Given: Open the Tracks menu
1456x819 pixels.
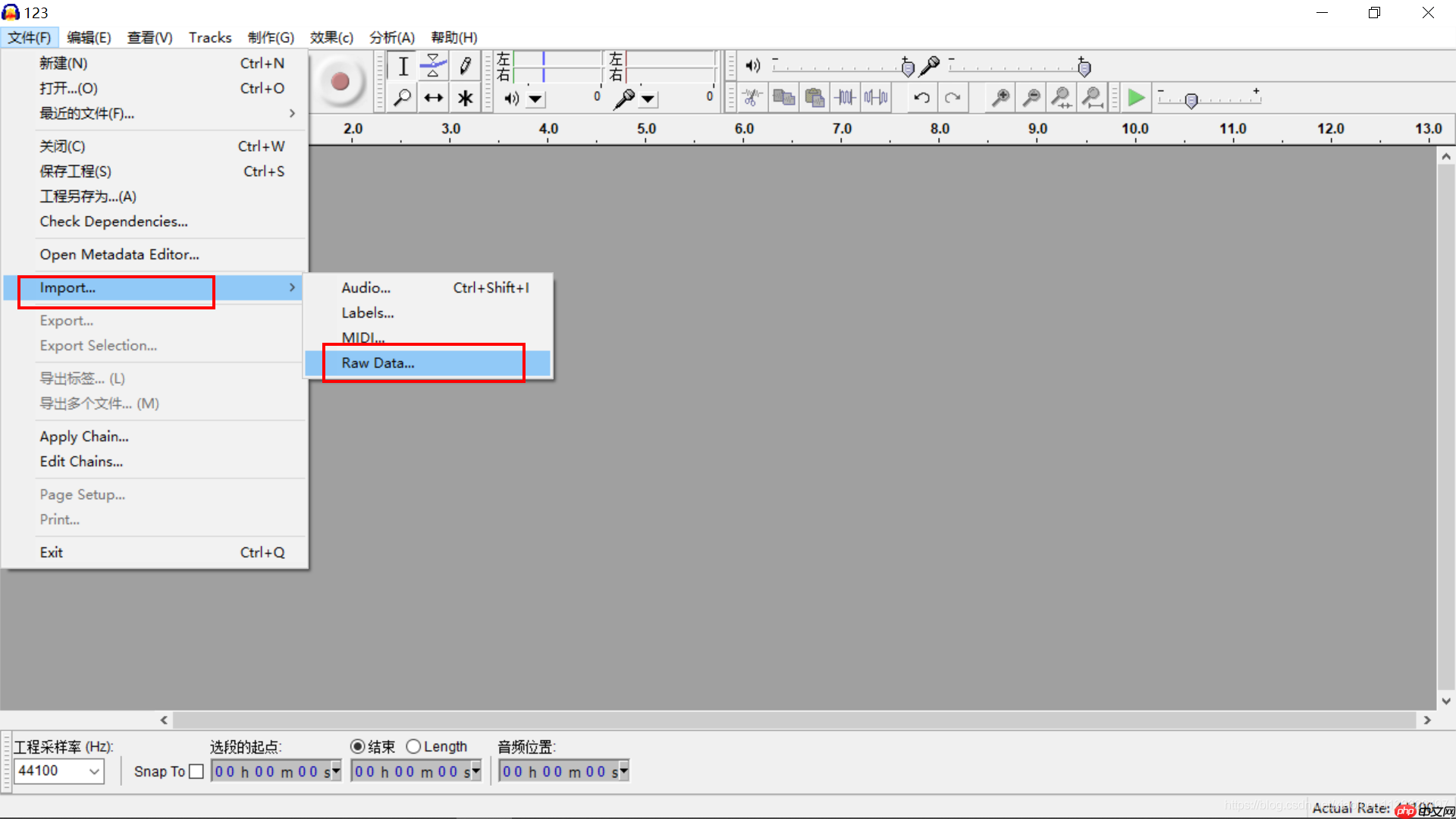Looking at the screenshot, I should click(x=210, y=38).
